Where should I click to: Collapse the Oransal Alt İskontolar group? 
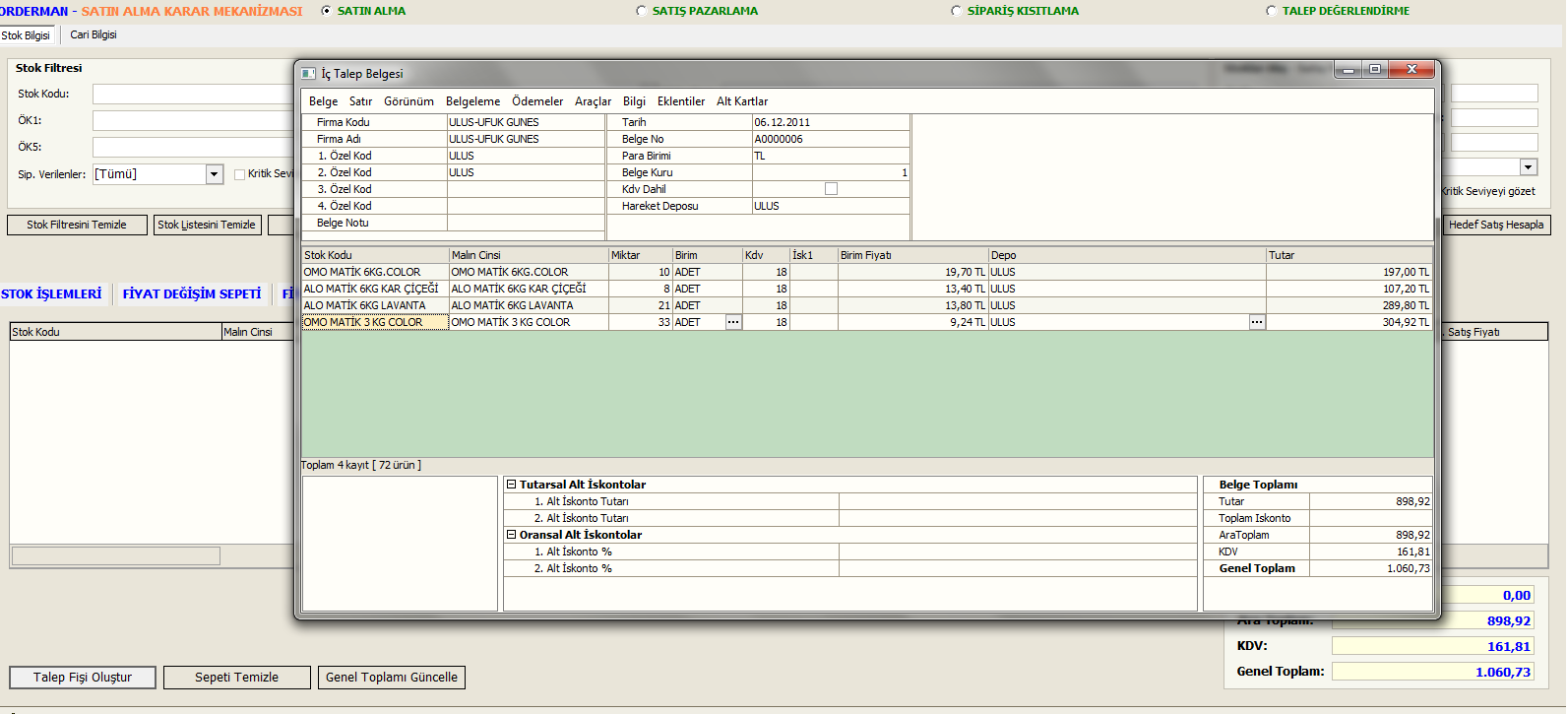coord(512,535)
